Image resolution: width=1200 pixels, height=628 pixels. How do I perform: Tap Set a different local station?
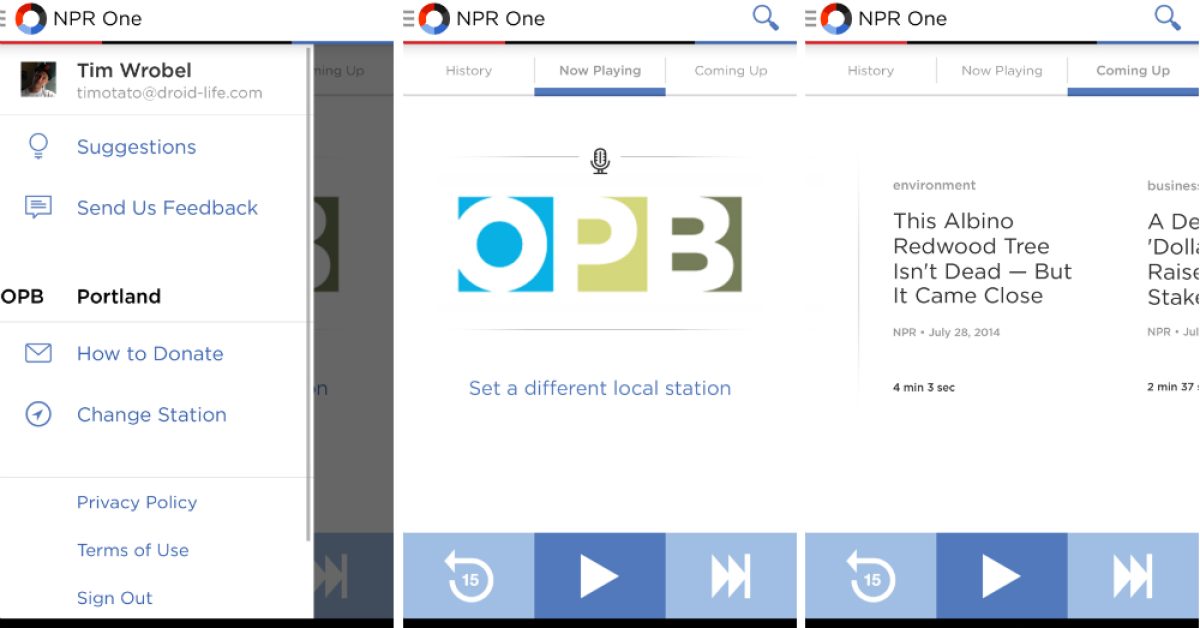point(600,388)
